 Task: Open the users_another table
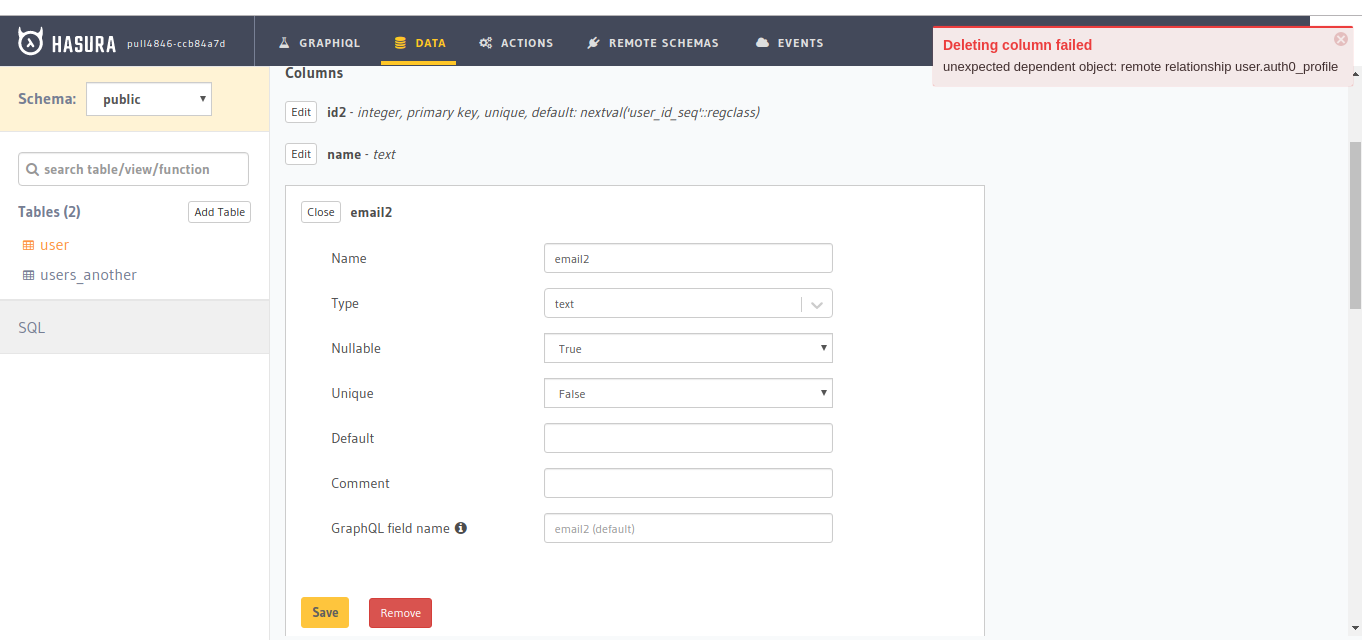pyautogui.click(x=88, y=275)
